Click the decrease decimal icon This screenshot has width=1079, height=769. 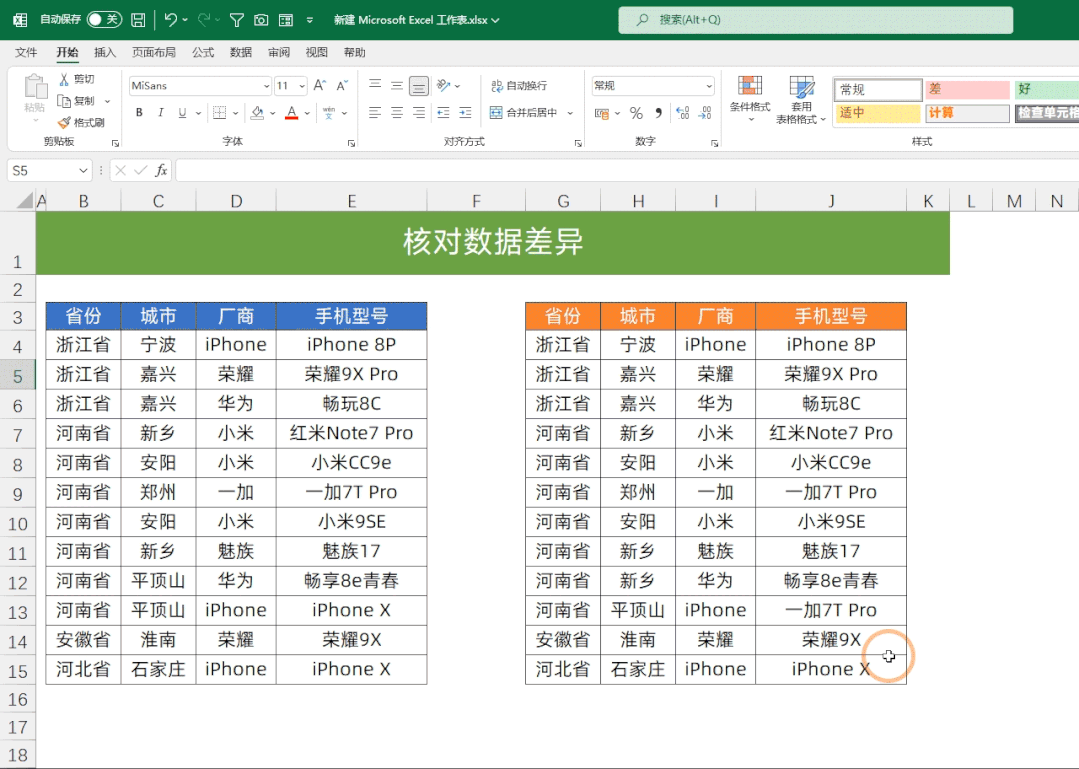click(x=705, y=113)
